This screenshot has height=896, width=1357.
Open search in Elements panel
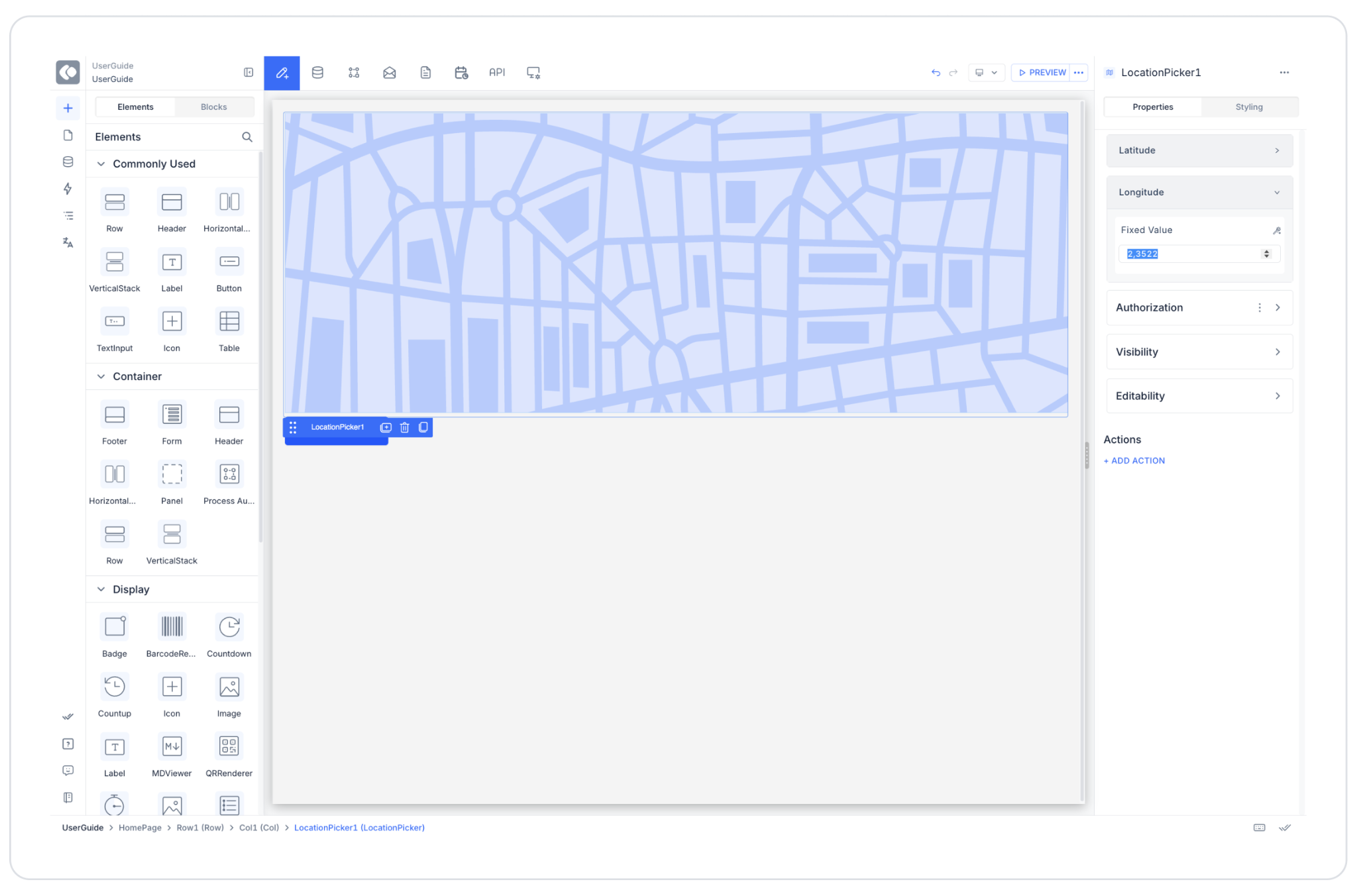(x=247, y=137)
